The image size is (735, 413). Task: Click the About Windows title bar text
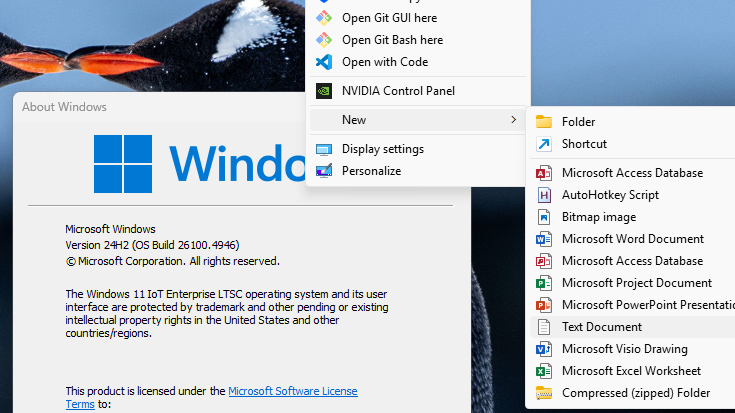tap(64, 107)
